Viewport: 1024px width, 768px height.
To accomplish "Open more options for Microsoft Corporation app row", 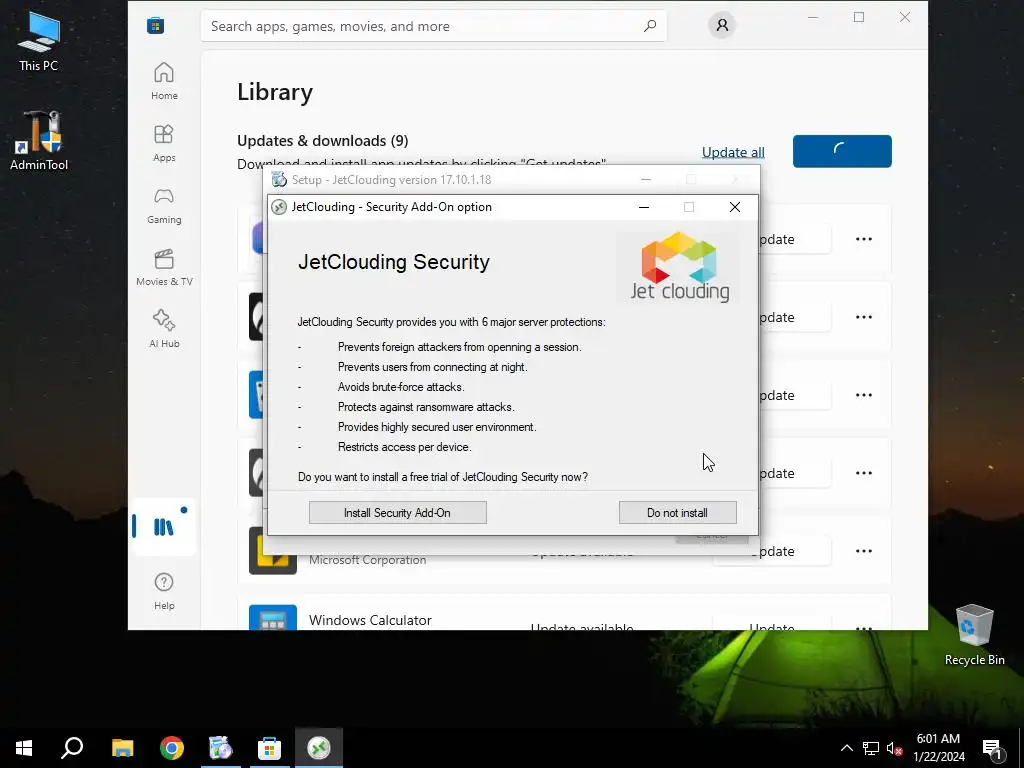I will (x=864, y=551).
